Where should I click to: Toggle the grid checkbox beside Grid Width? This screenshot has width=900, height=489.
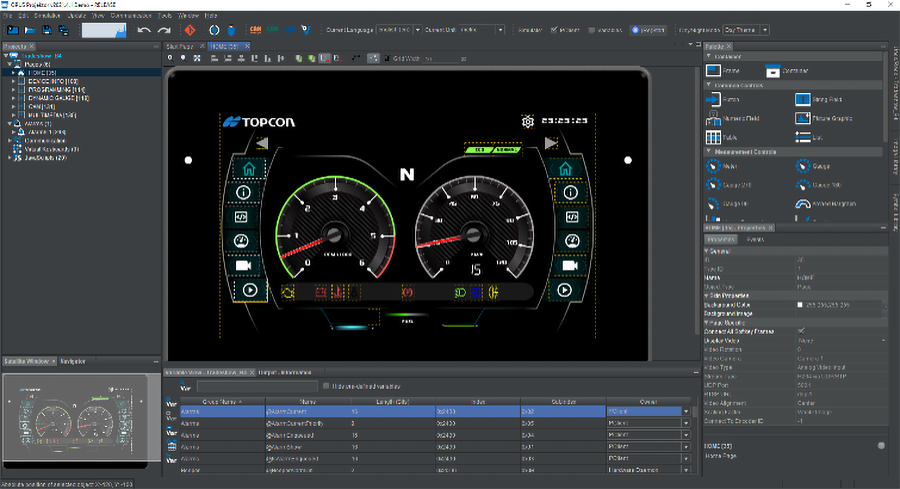pyautogui.click(x=387, y=58)
